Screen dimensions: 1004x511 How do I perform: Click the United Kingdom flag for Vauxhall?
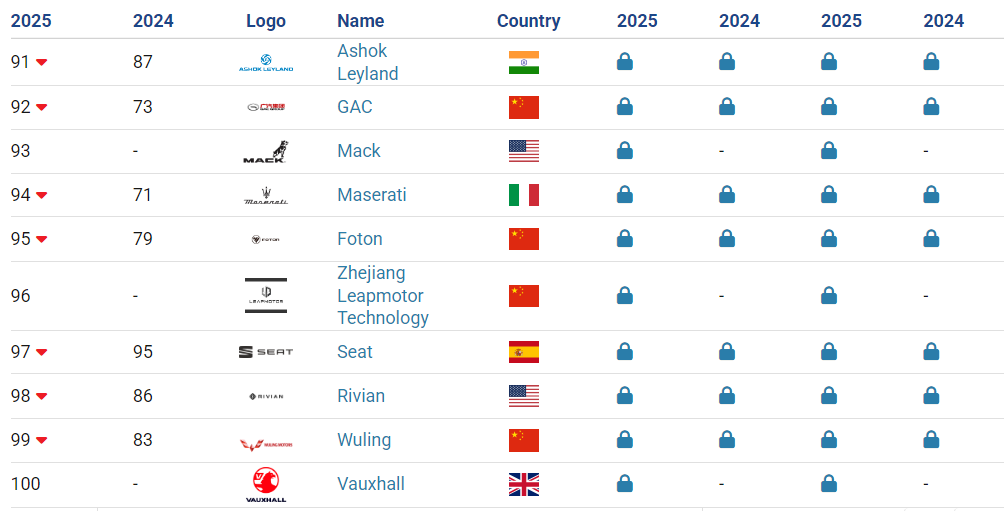coord(524,485)
